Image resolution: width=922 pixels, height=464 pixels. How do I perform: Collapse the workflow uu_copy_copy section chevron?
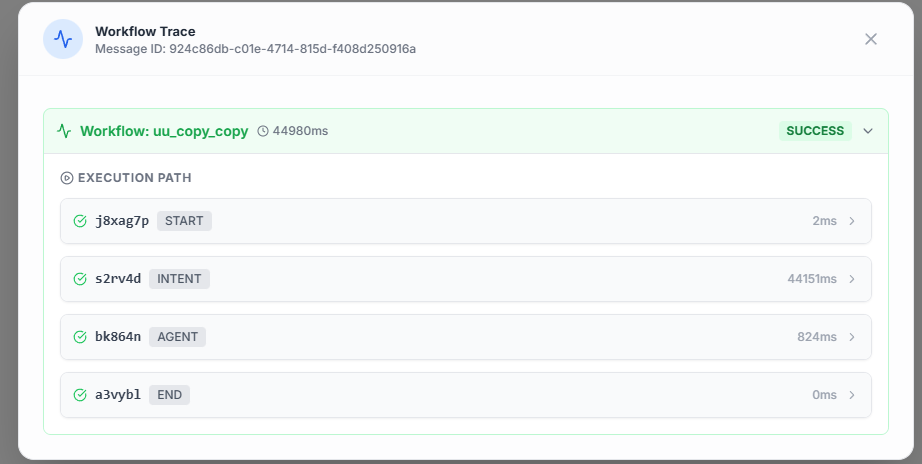pyautogui.click(x=867, y=131)
